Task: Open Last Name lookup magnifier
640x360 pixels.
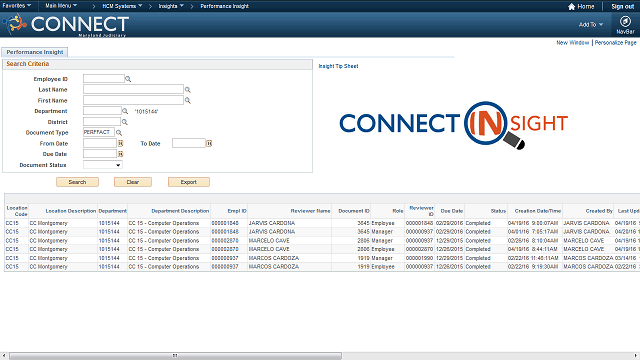Action: point(188,90)
